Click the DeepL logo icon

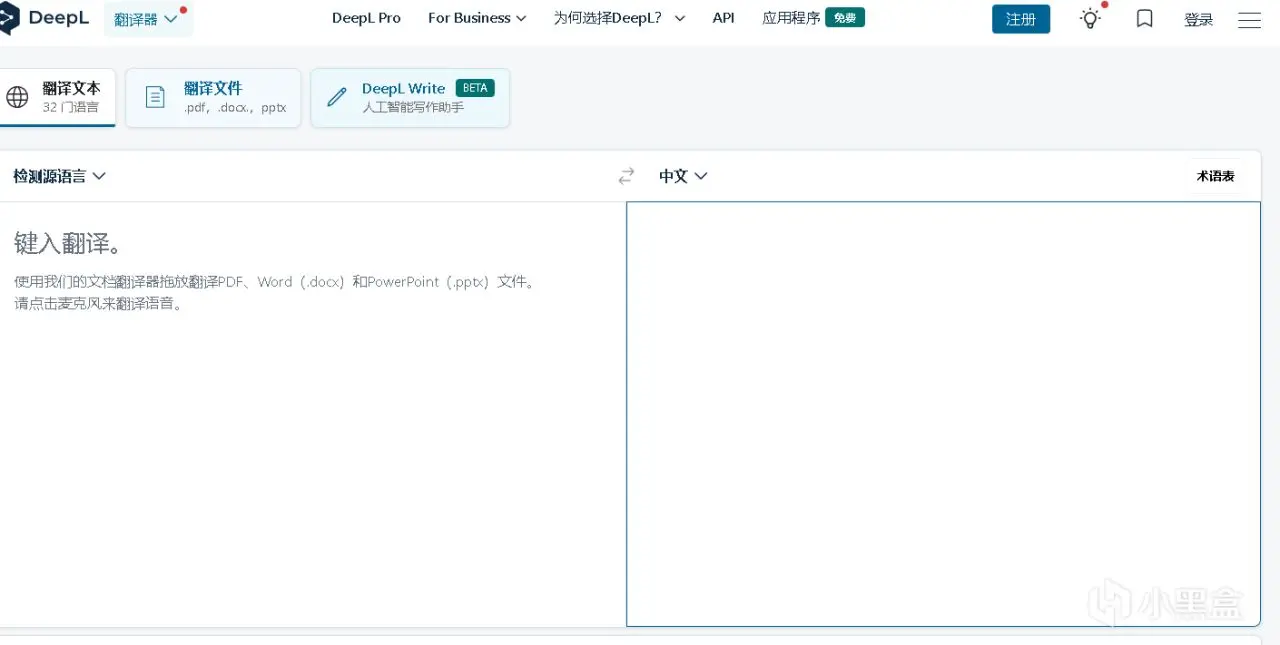tap(8, 18)
